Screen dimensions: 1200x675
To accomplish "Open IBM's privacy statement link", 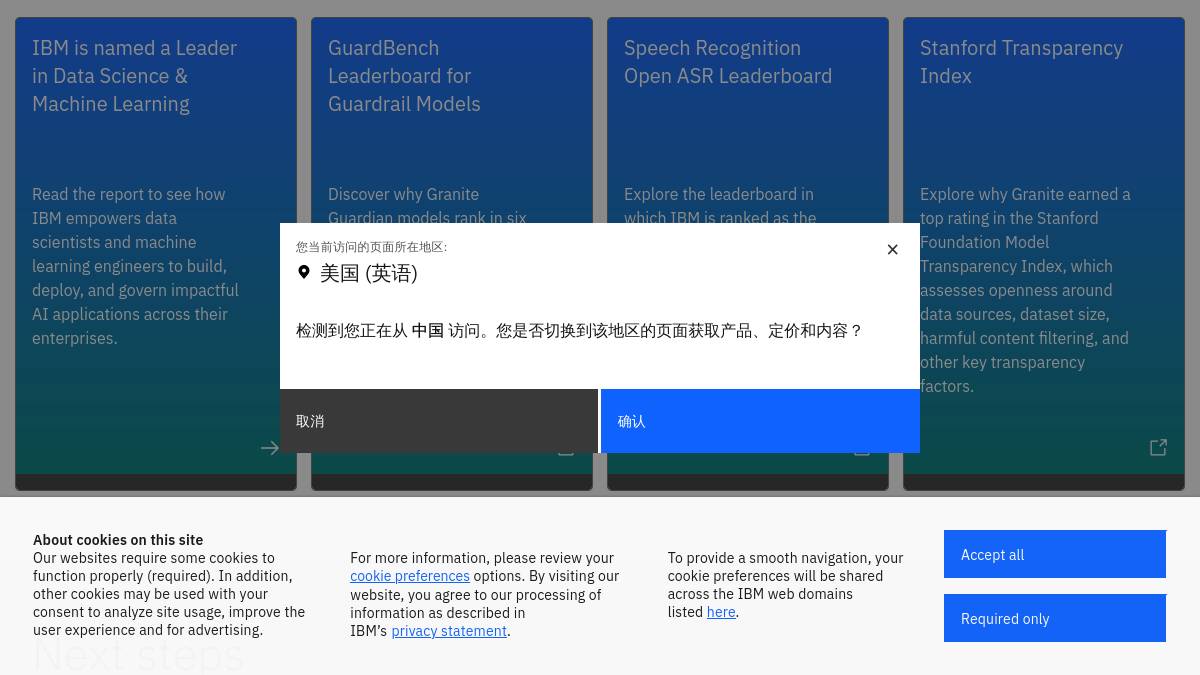I will point(449,631).
